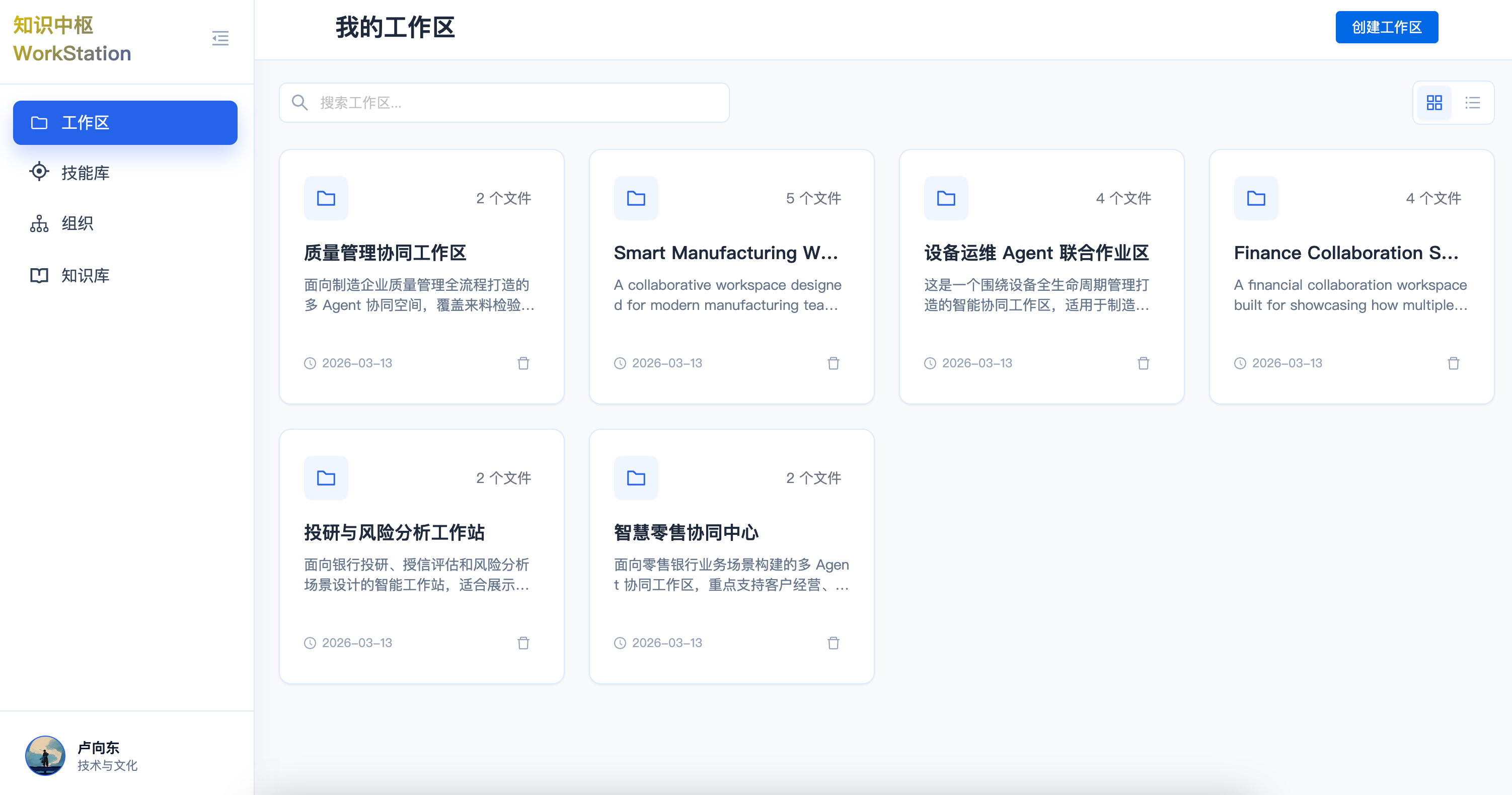Viewport: 1512px width, 795px height.
Task: Delete the 质量管理协同工作区 workspace via trash icon
Action: point(523,363)
